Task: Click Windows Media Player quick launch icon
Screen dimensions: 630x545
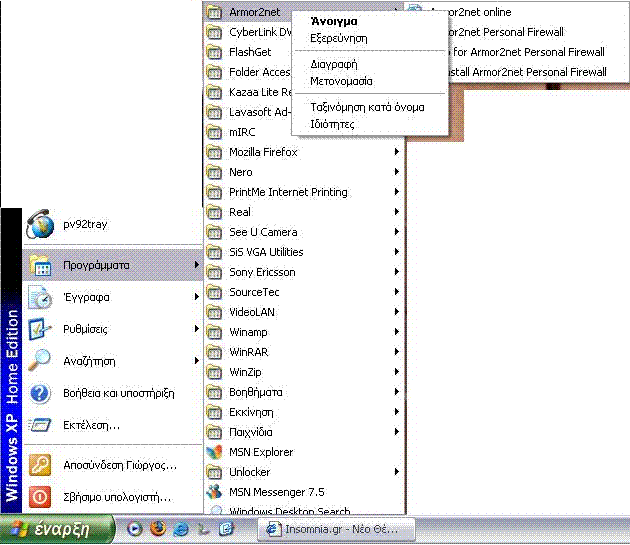Action: [x=135, y=529]
